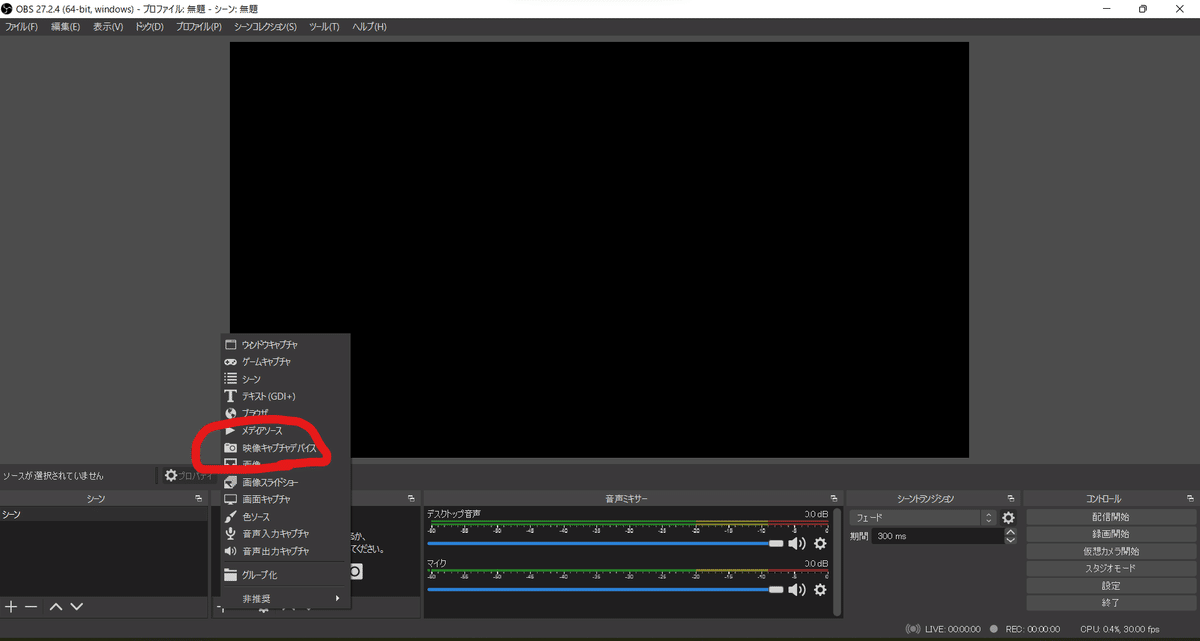Remove scene using the minus icon
Image resolution: width=1200 pixels, height=641 pixels.
[x=31, y=607]
